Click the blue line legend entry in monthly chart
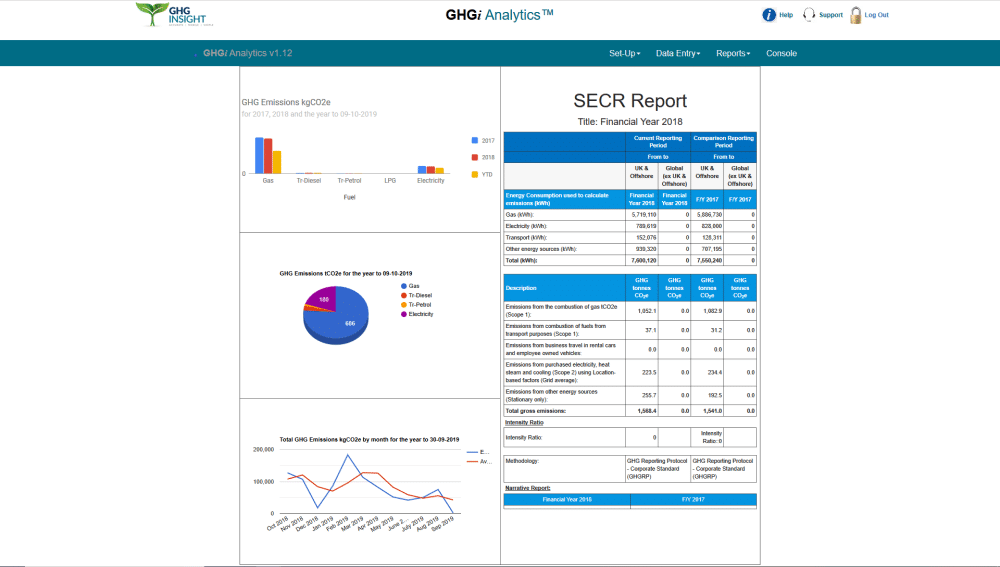This screenshot has width=1000, height=567. [x=477, y=452]
